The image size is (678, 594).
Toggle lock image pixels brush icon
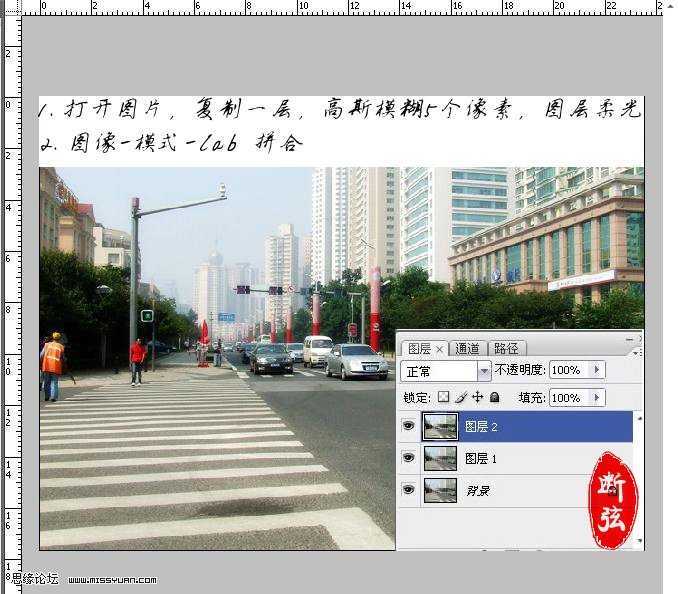(x=461, y=397)
